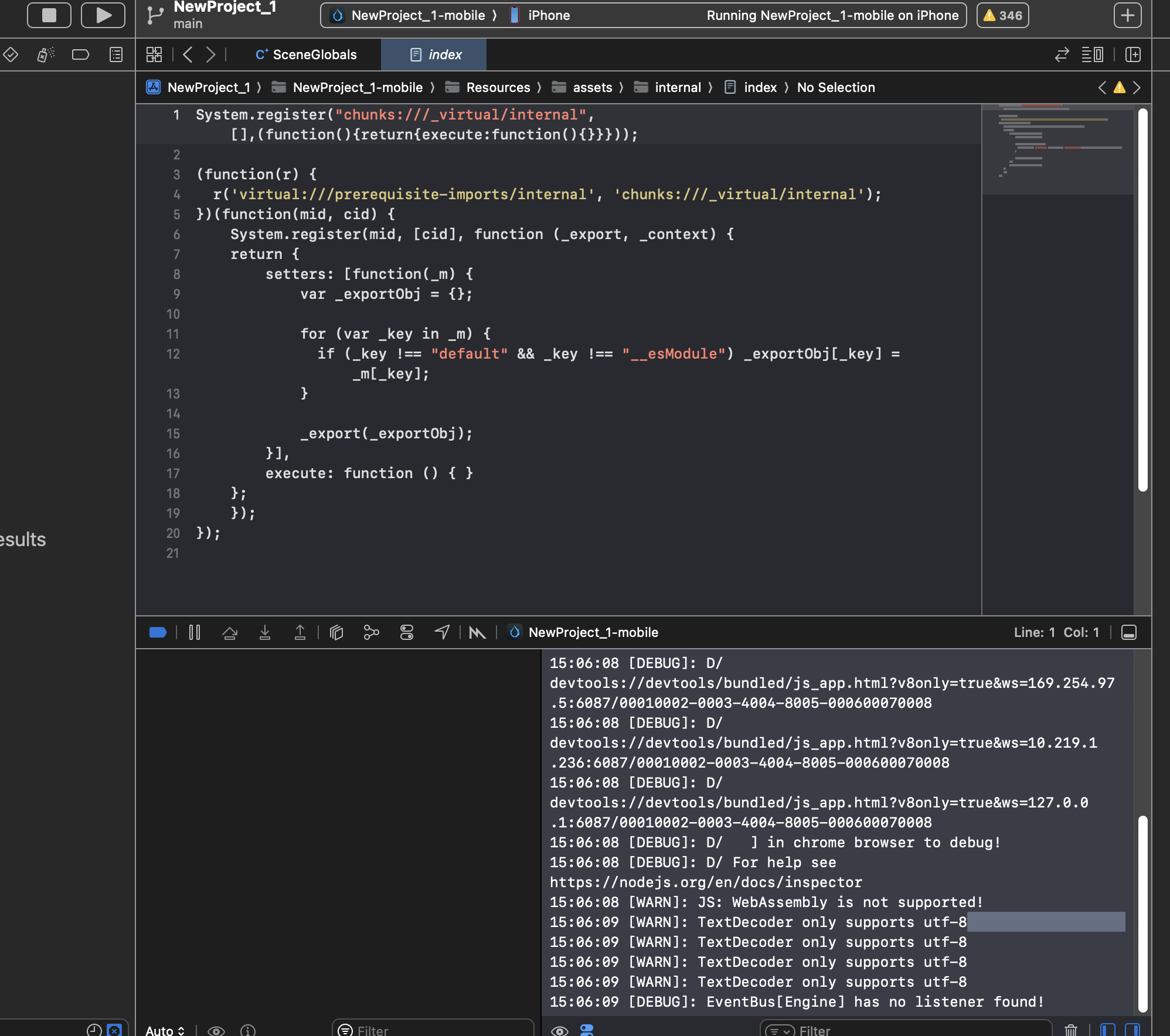The width and height of the screenshot is (1170, 1036).
Task: Select the index editor tab
Action: pyautogui.click(x=436, y=54)
